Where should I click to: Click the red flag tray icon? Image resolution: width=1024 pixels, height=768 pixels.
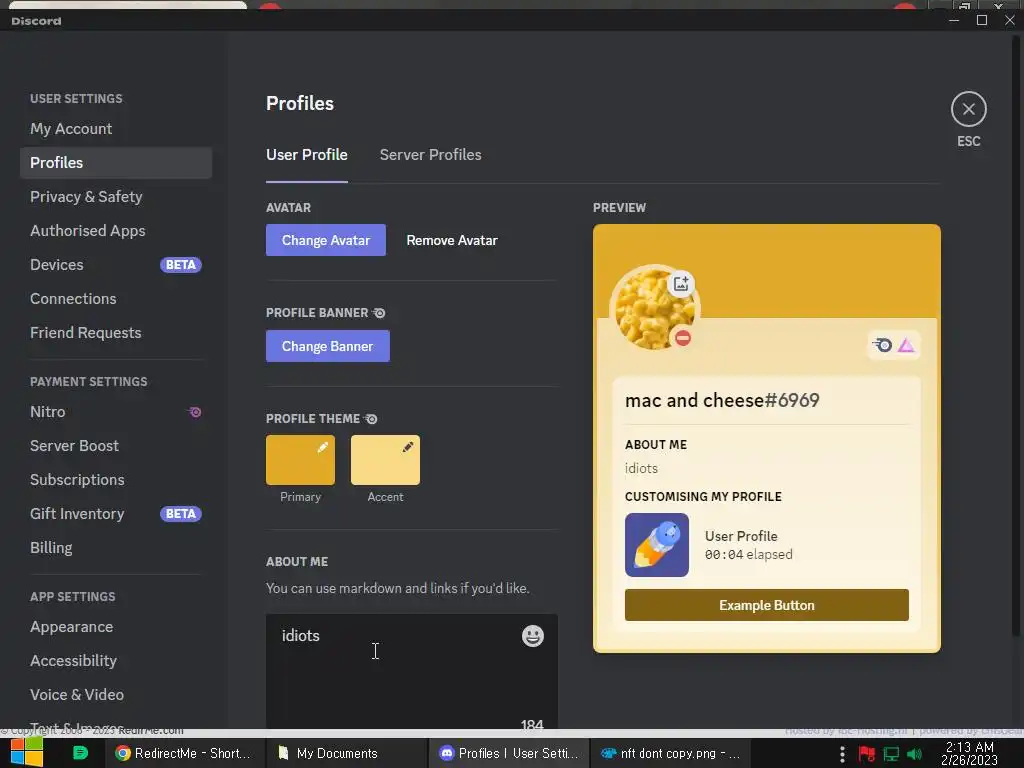(x=867, y=754)
